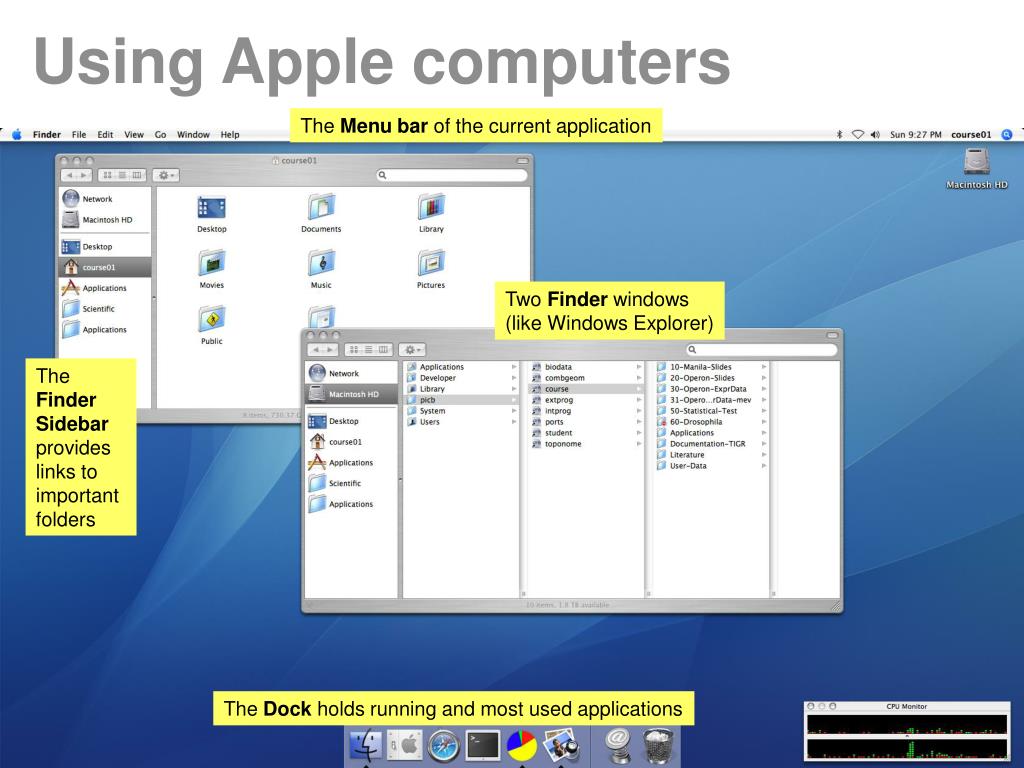Select Scientific in the front window sidebar
This screenshot has width=1024, height=768.
click(x=351, y=483)
